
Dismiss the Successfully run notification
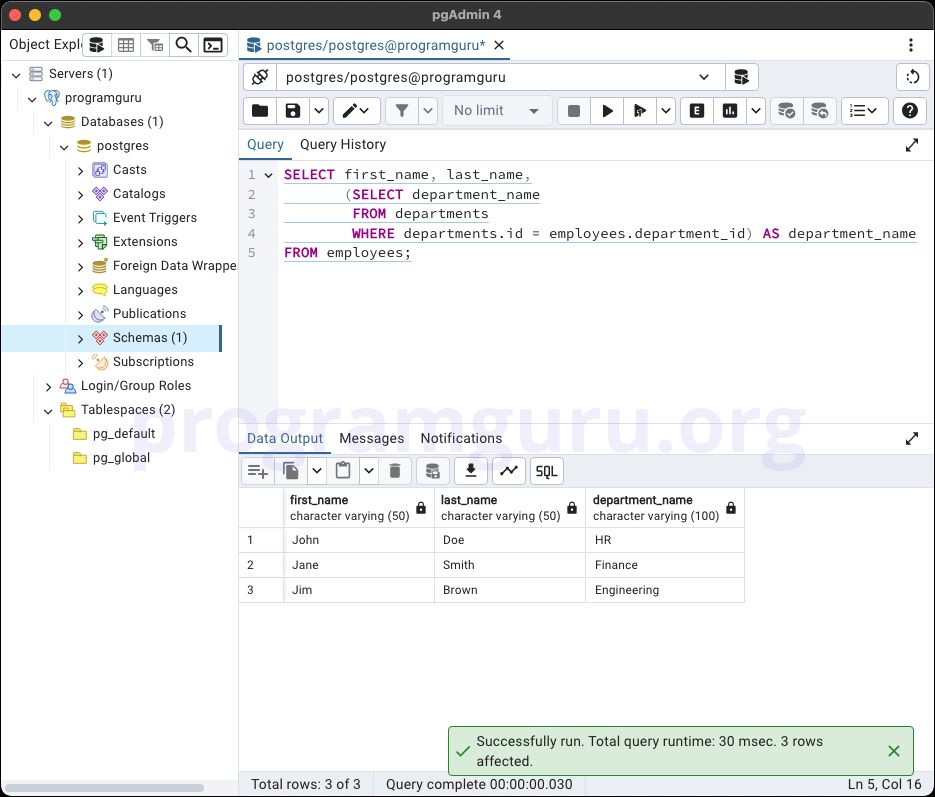[893, 751]
